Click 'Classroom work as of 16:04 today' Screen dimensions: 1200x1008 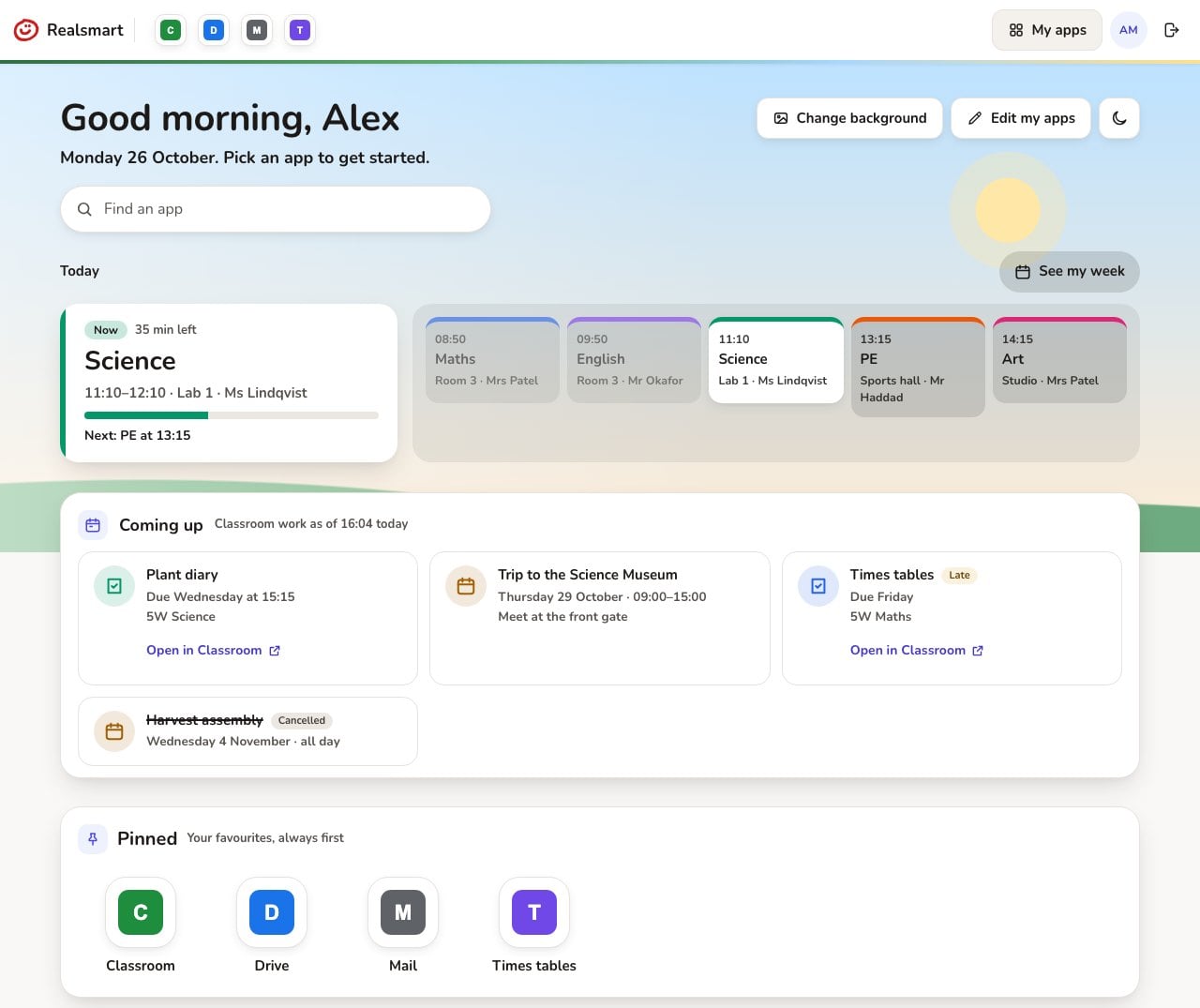(x=311, y=524)
